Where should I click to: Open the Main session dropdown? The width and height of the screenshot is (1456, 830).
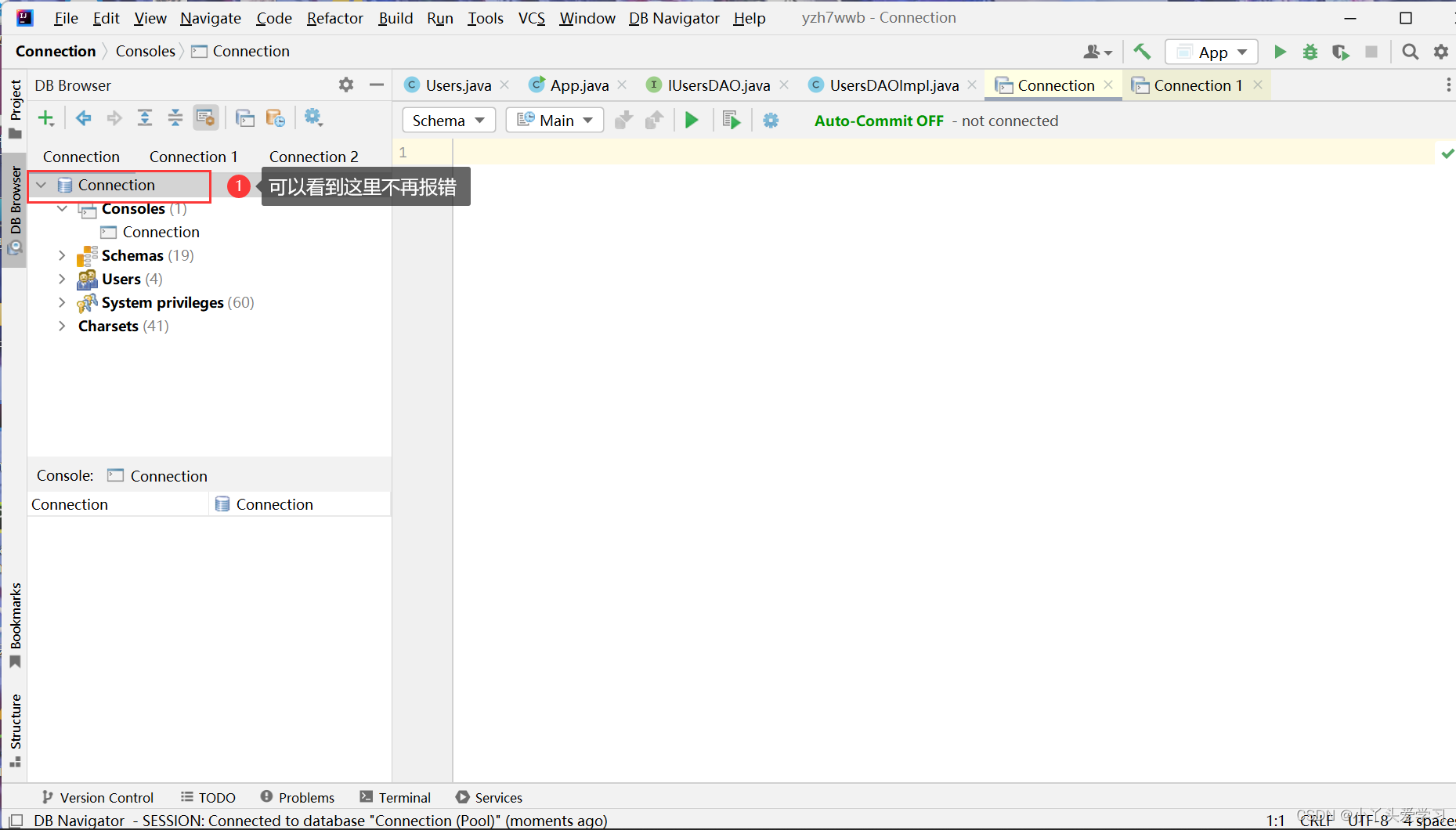click(x=555, y=121)
